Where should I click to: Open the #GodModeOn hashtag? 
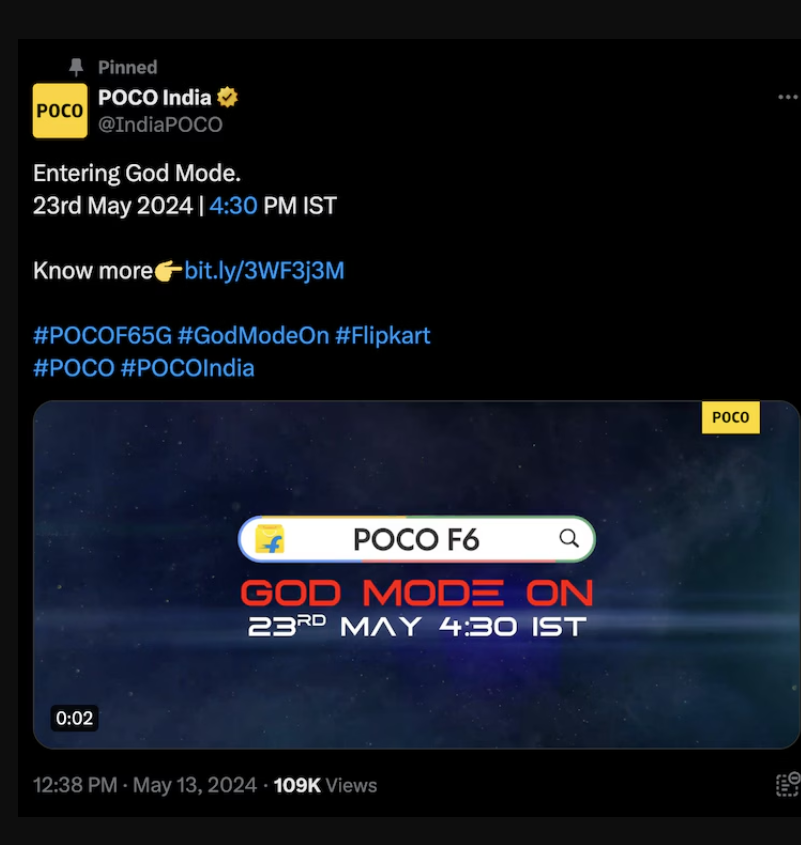point(253,335)
